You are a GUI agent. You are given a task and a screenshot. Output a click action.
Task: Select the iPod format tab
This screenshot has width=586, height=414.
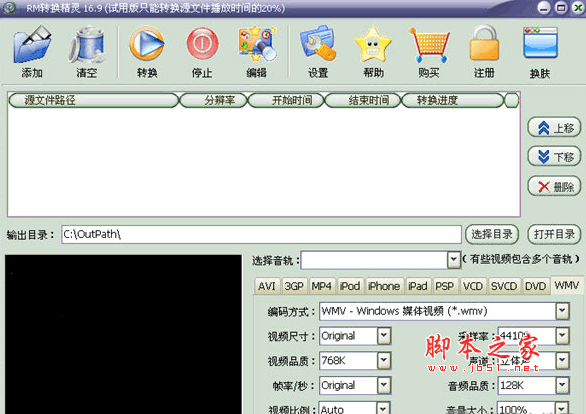coord(350,286)
